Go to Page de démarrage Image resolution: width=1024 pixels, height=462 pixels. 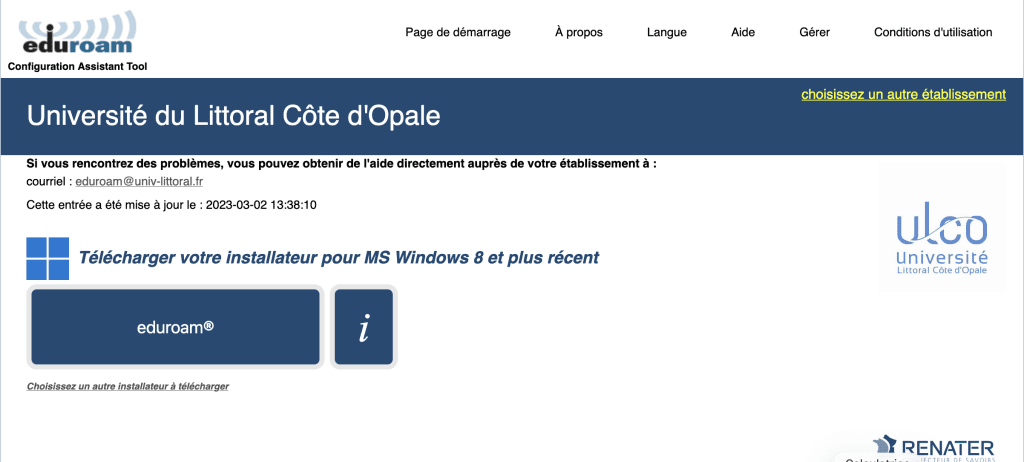click(457, 32)
